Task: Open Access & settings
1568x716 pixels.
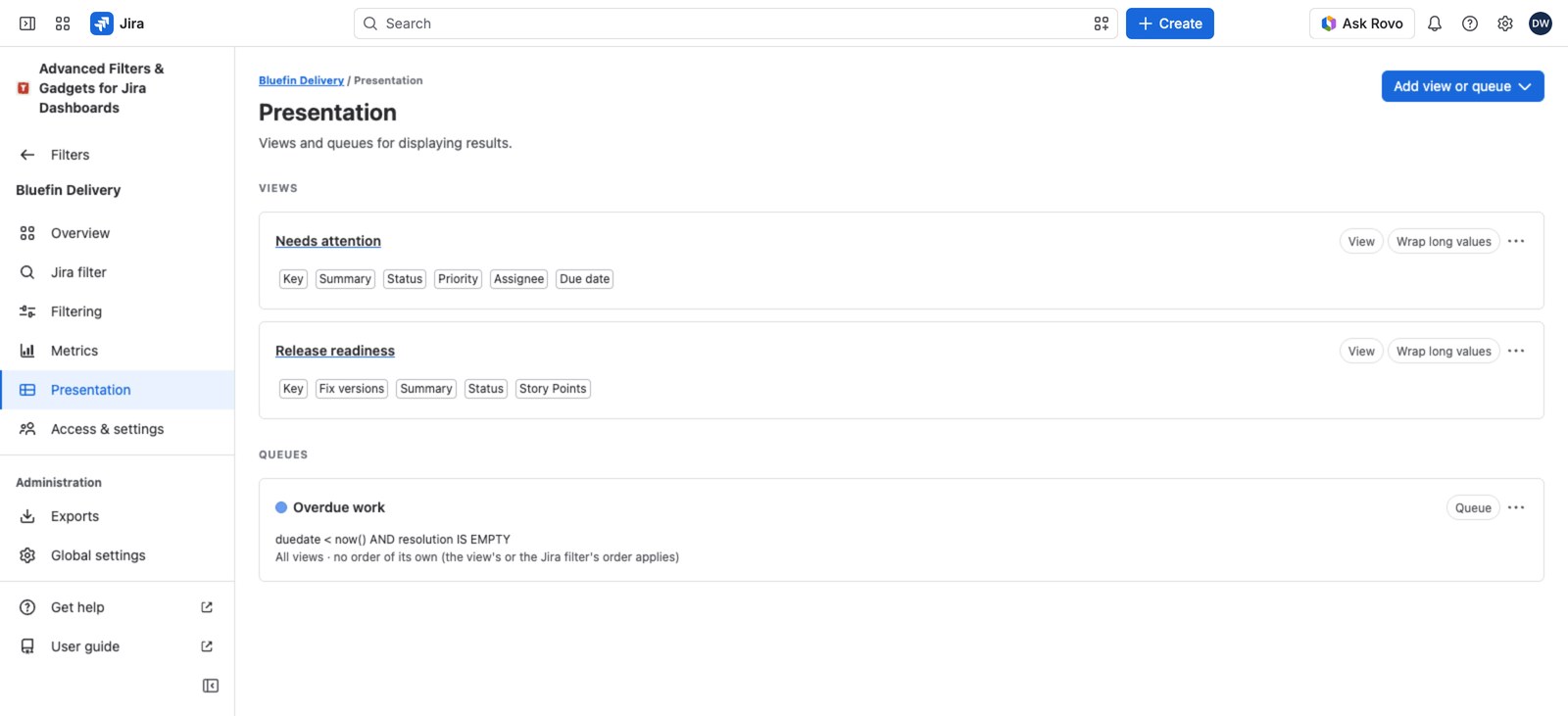Action: pos(118,429)
